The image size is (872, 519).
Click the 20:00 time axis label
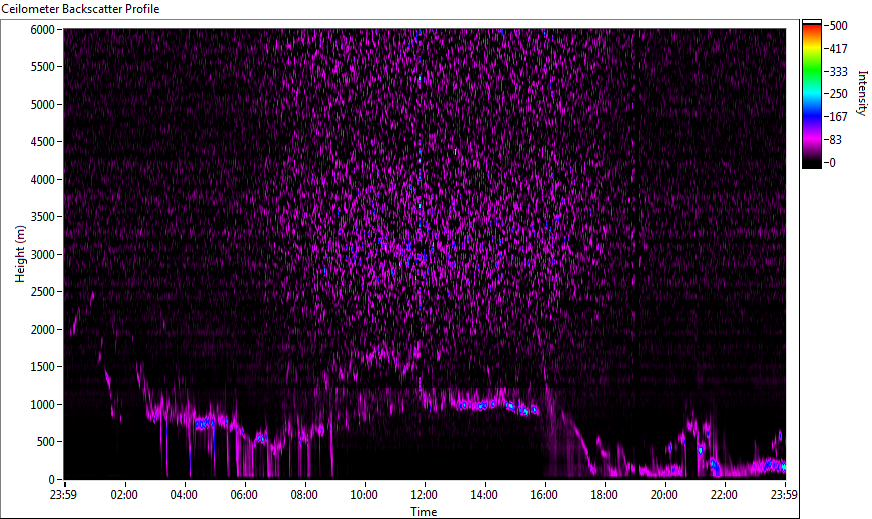click(664, 495)
